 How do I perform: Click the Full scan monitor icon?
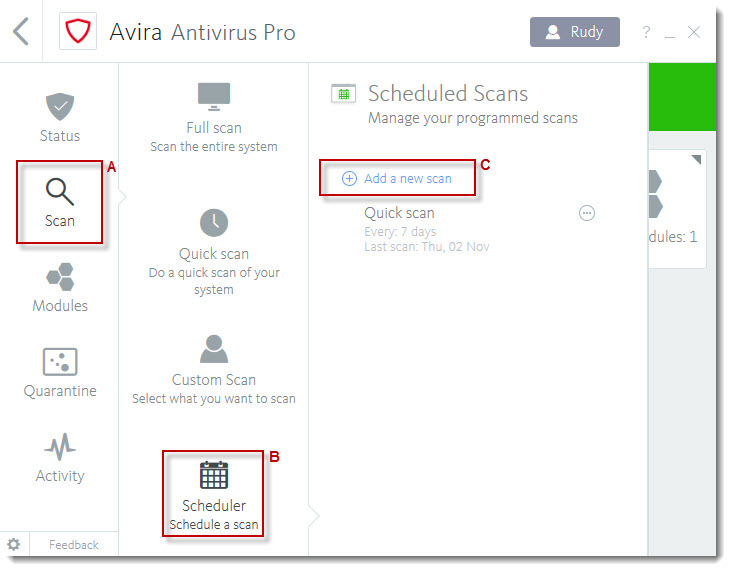coord(214,96)
